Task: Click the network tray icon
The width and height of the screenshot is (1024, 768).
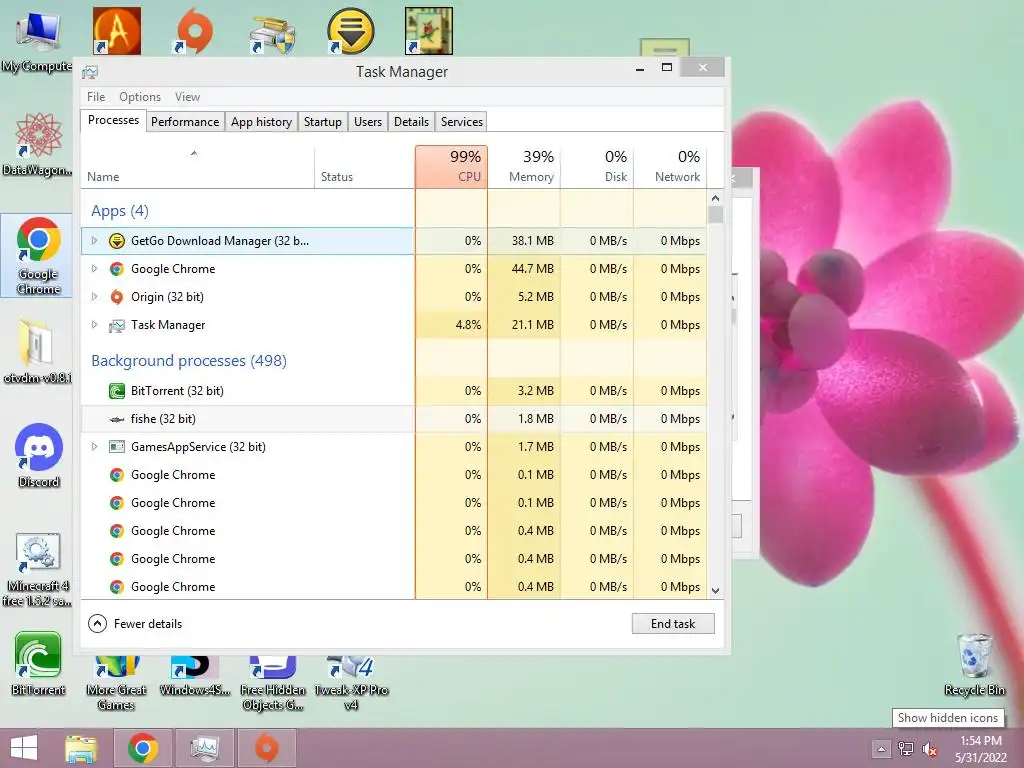Action: [906, 749]
